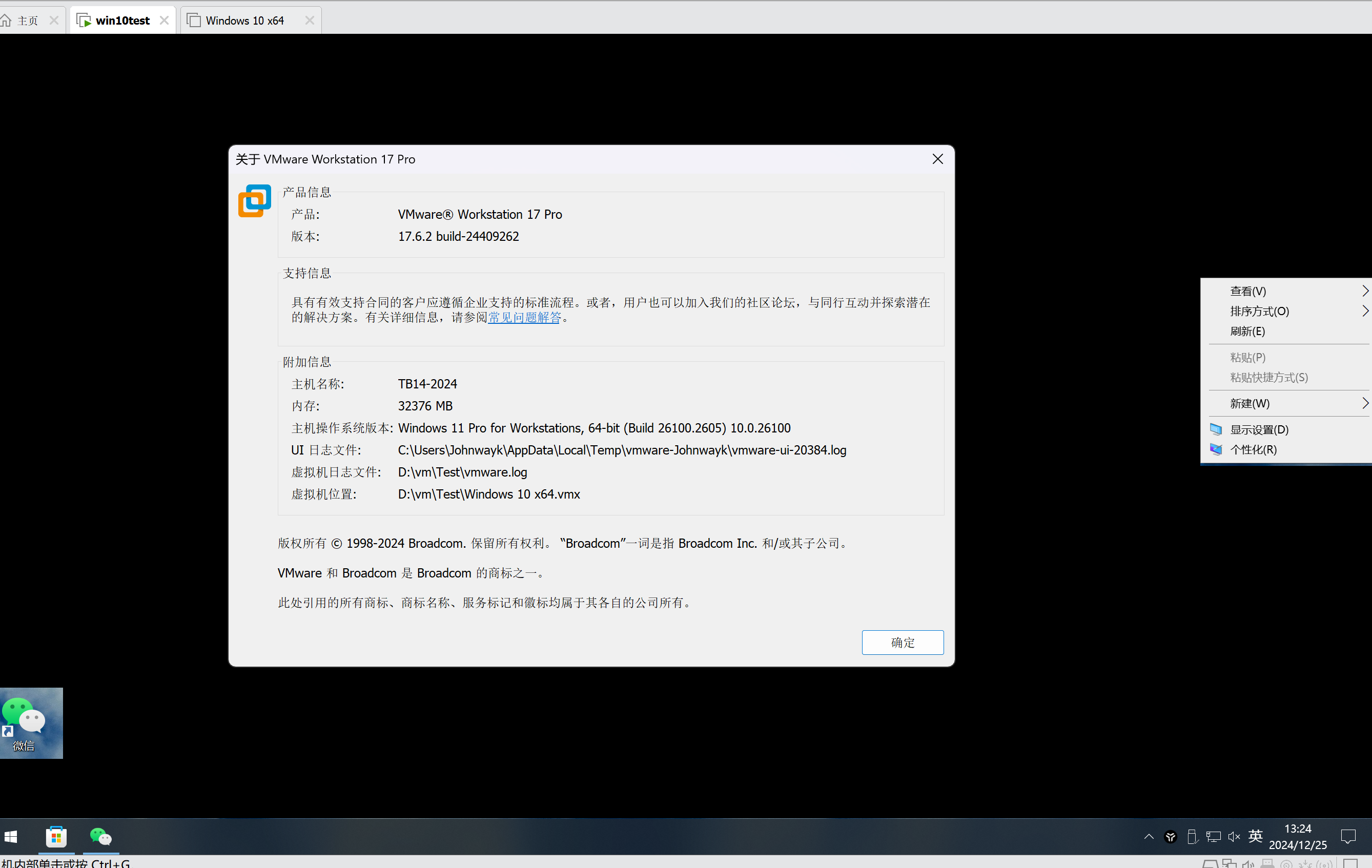The width and height of the screenshot is (1372, 868).
Task: Launch Microsoft Store from the taskbar
Action: [56, 836]
